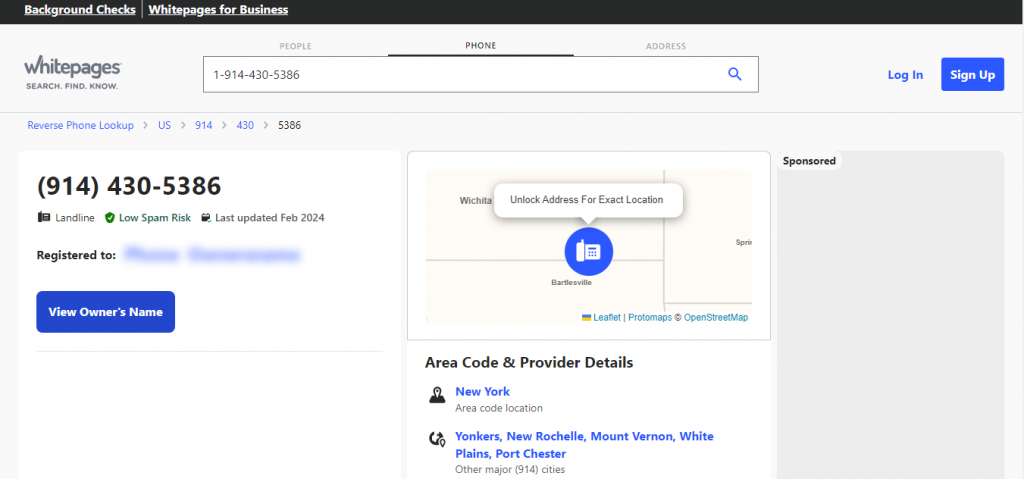Click the Landline phone icon
The image size is (1024, 479).
tap(44, 218)
